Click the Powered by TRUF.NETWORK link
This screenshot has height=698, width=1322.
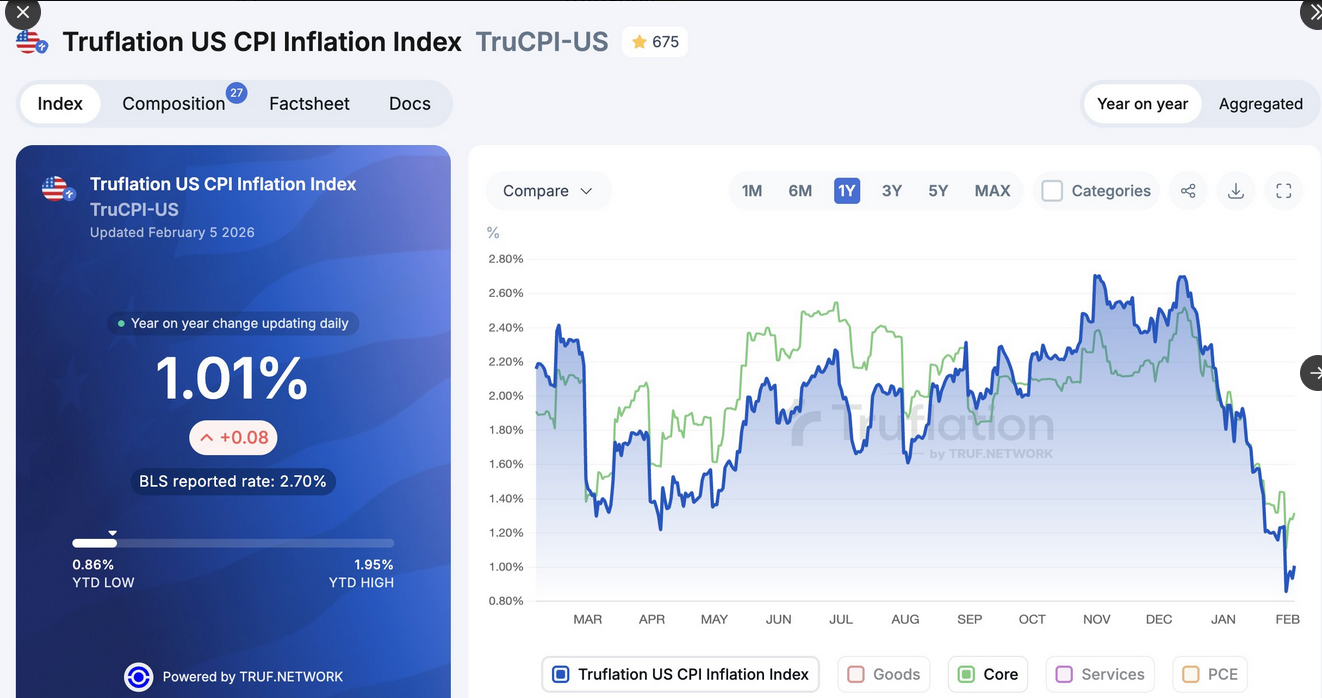pyautogui.click(x=252, y=677)
